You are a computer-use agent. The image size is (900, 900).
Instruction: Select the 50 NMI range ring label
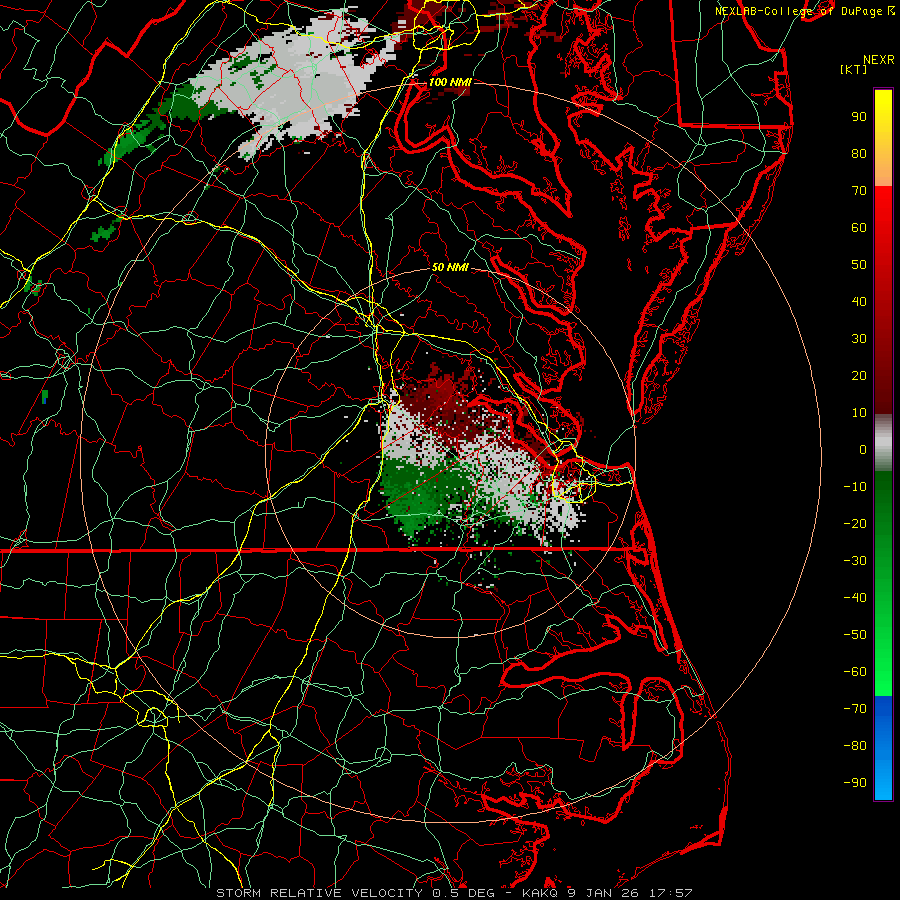[450, 267]
